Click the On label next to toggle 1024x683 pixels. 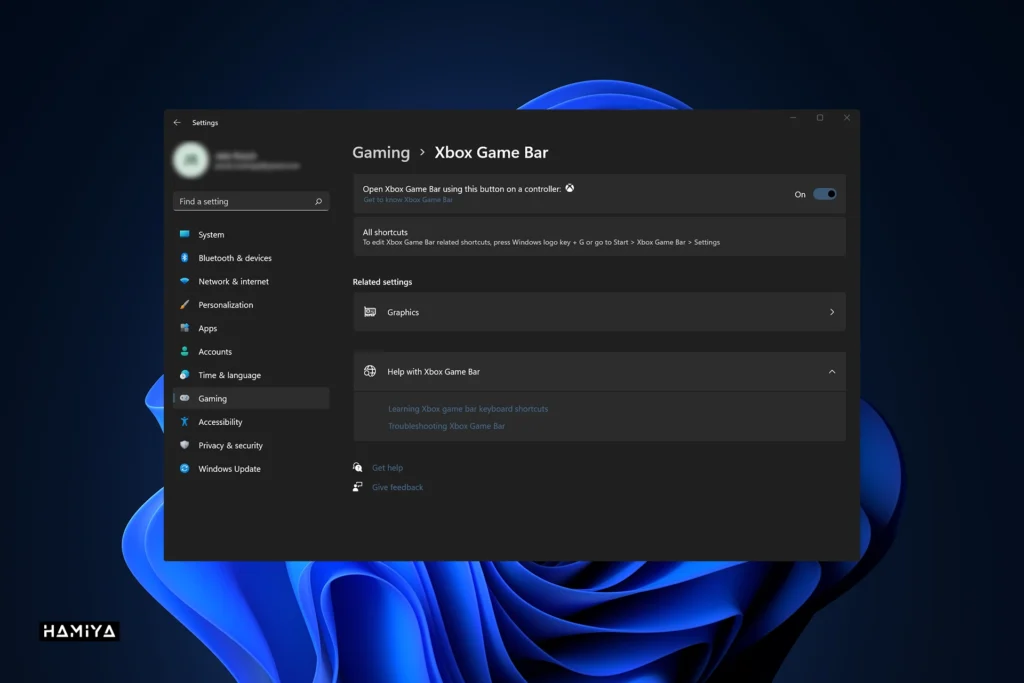pyautogui.click(x=800, y=195)
